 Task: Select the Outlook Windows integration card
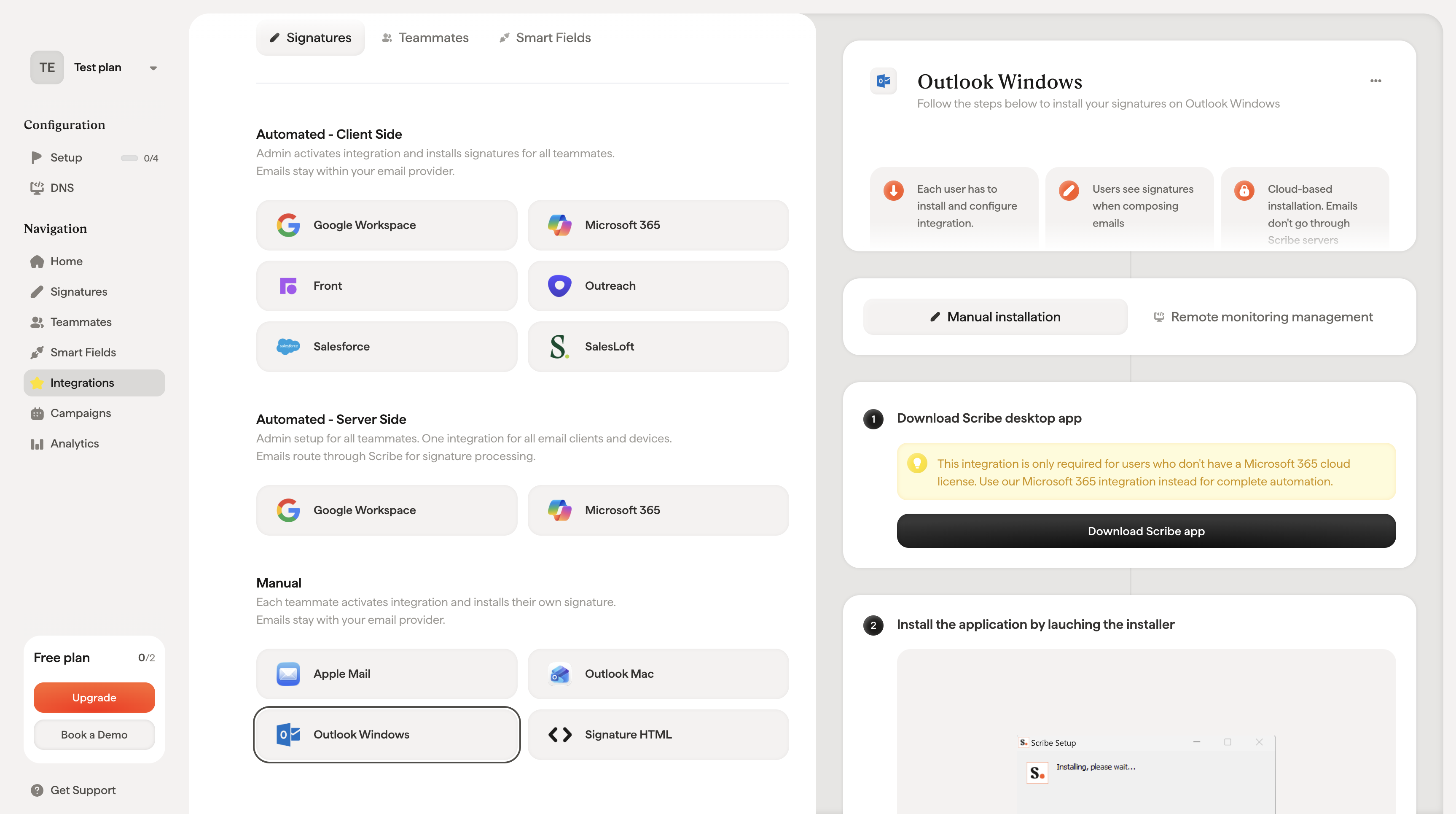coord(387,735)
